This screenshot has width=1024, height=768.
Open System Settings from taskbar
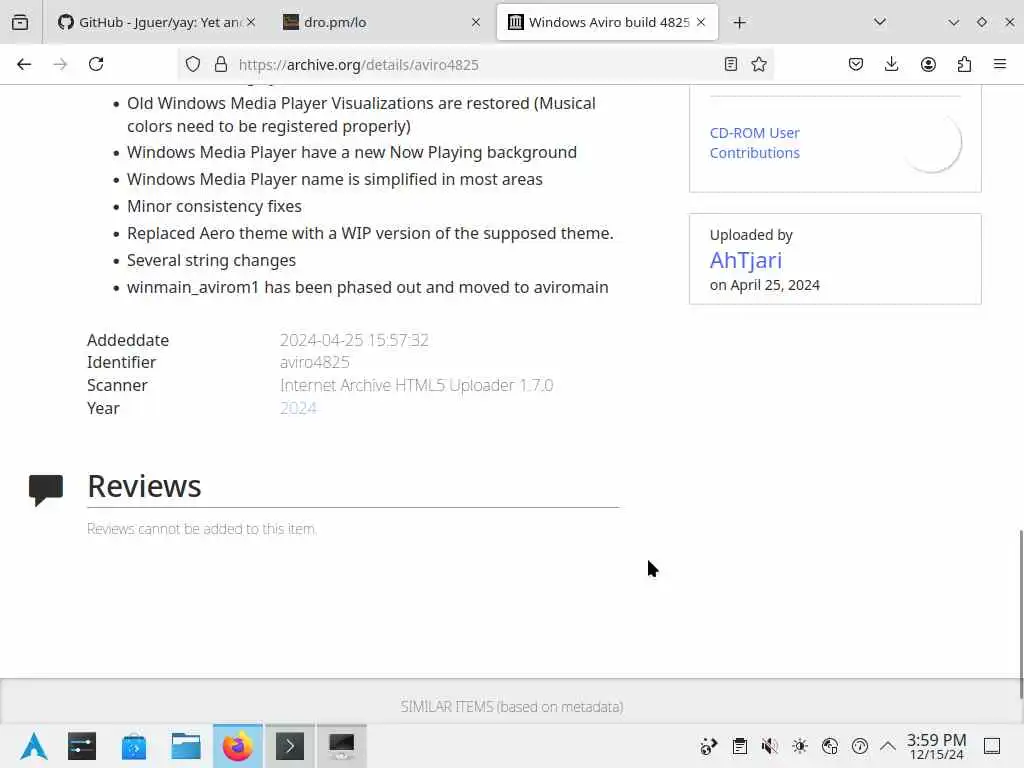point(82,746)
